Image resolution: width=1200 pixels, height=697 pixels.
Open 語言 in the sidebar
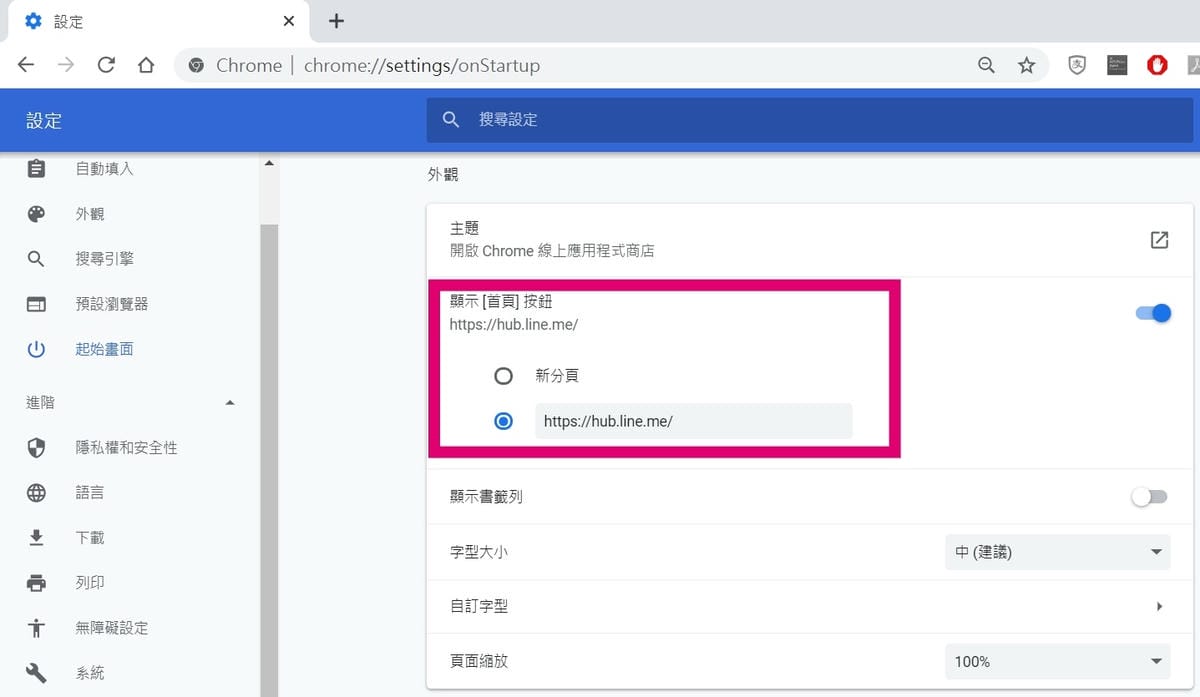click(90, 493)
